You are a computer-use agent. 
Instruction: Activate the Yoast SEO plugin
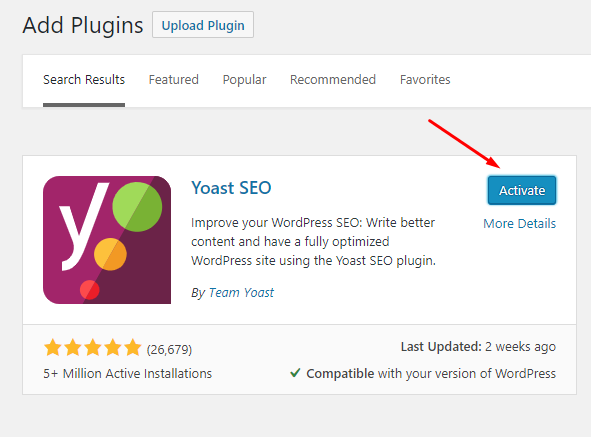click(522, 190)
